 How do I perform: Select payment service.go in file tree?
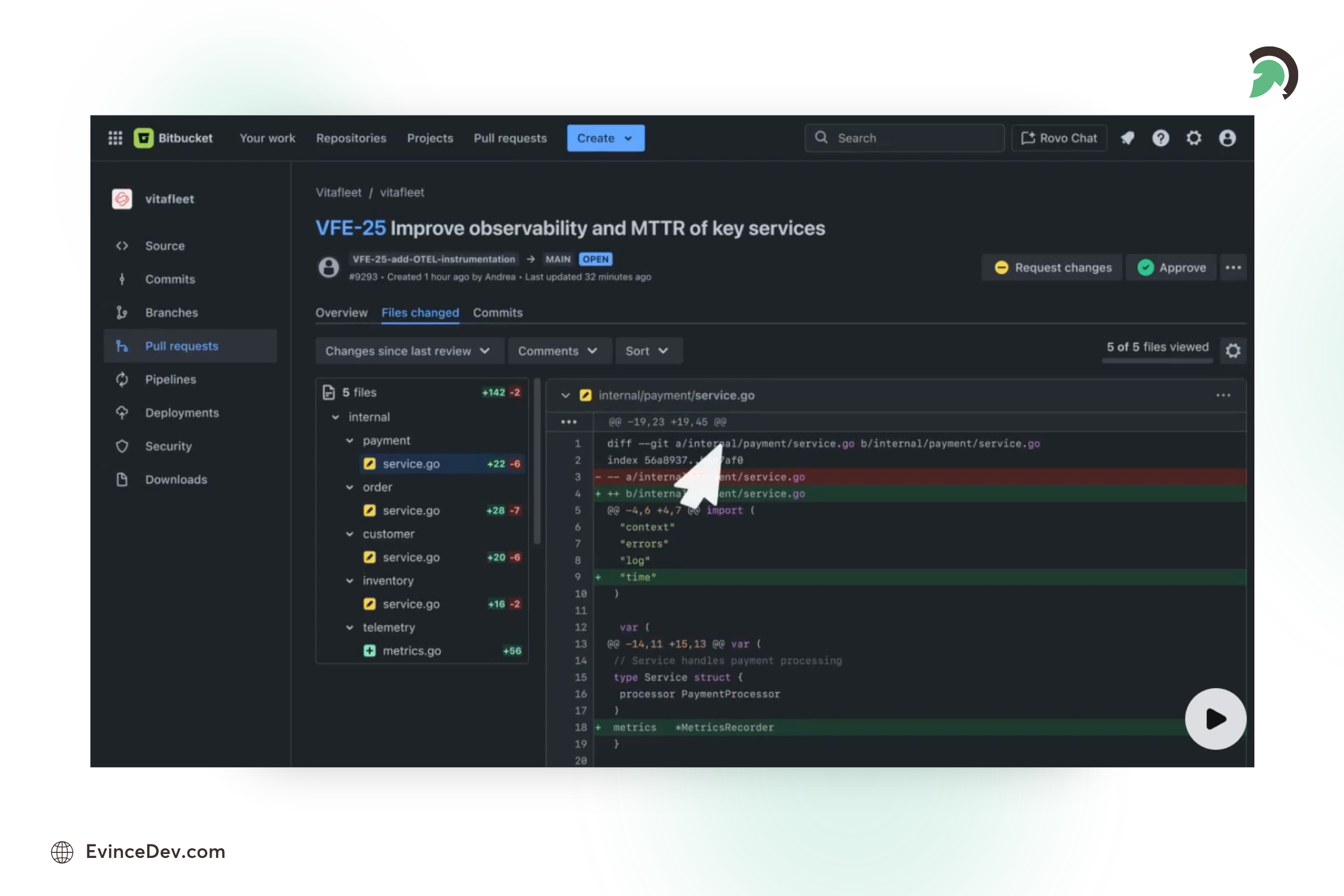(x=442, y=464)
